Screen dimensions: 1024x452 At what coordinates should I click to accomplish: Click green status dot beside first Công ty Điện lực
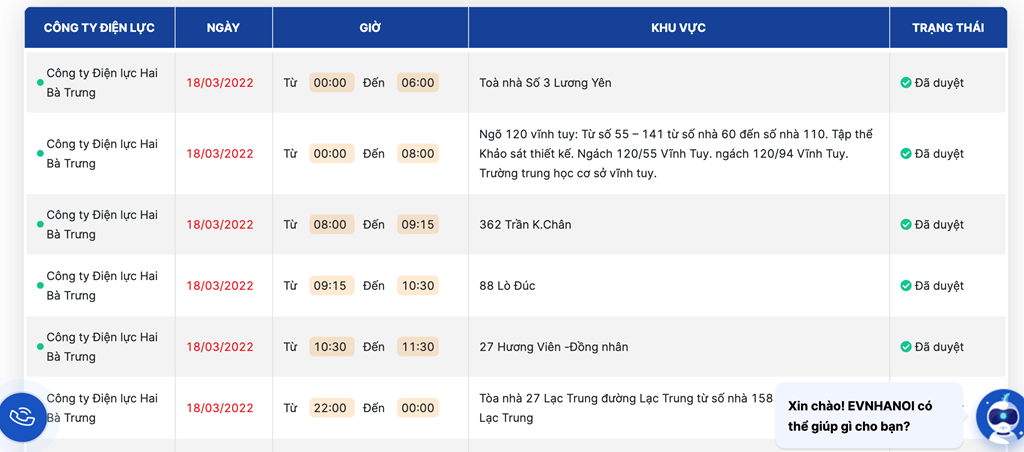click(x=40, y=83)
